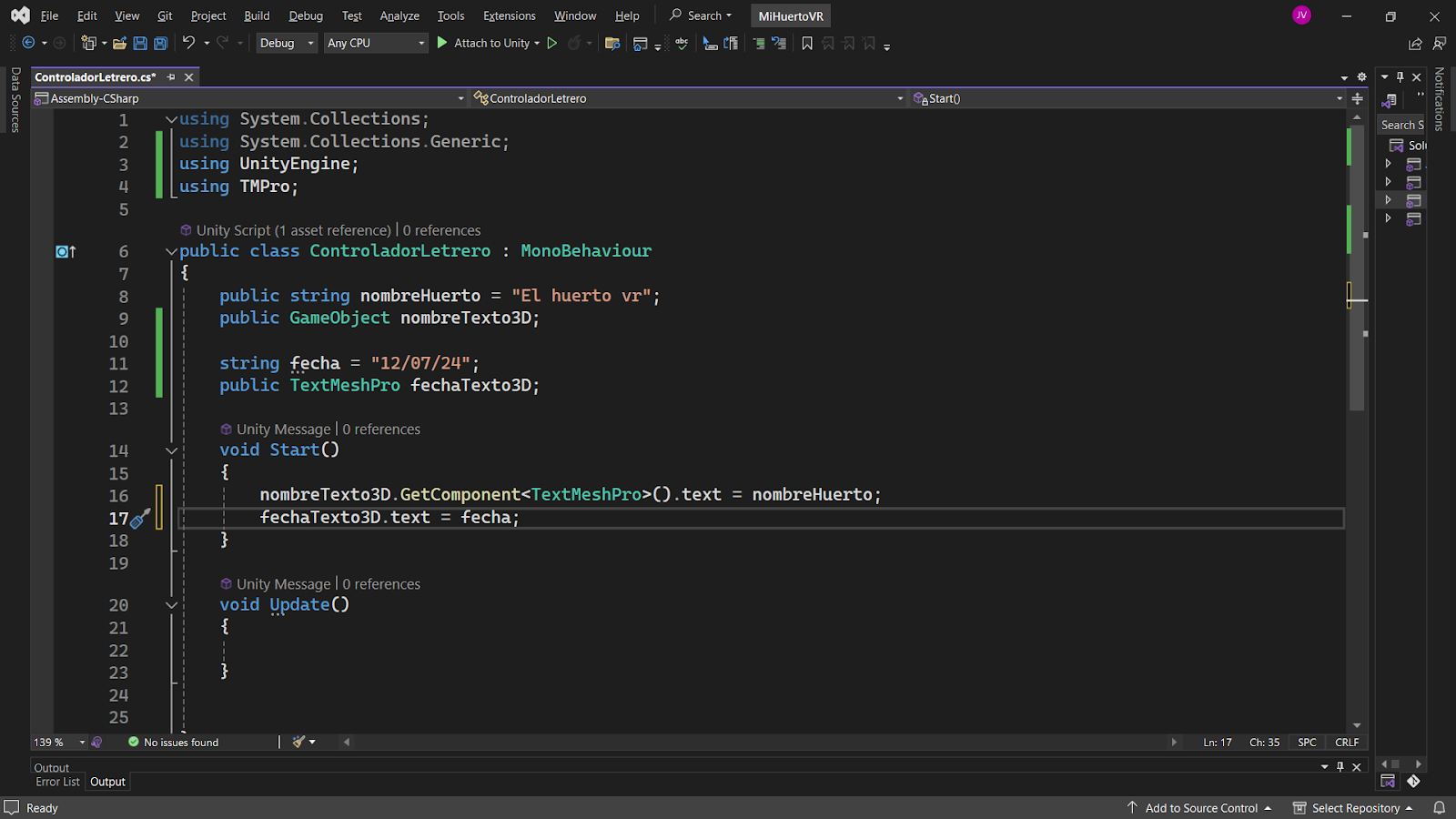This screenshot has height=819, width=1456.
Task: Click Add to Source Control
Action: coord(1200,808)
